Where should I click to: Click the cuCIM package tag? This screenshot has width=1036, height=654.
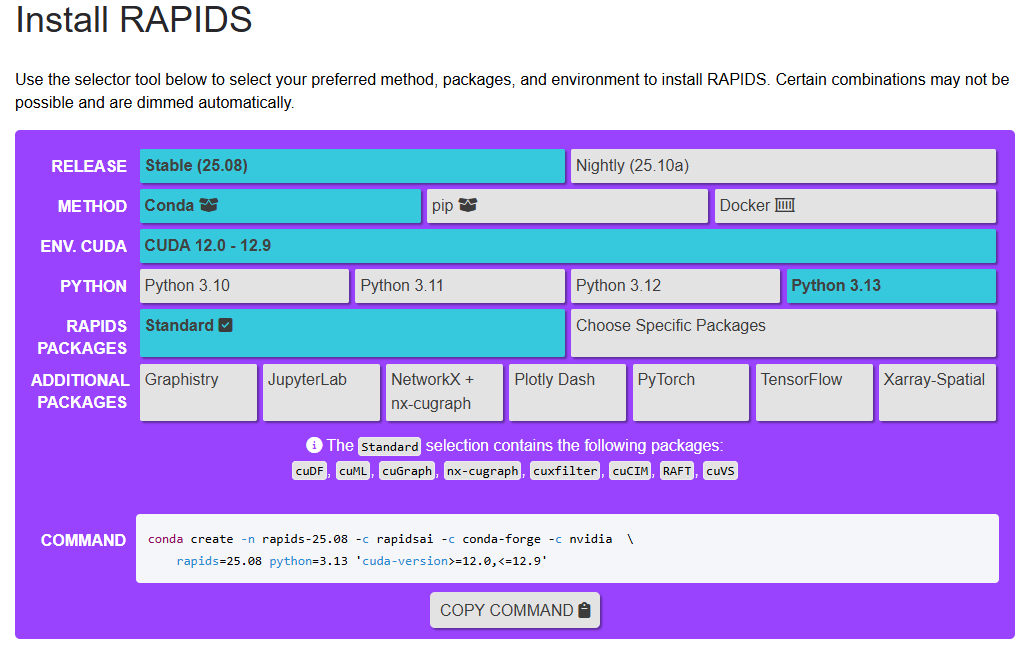[x=630, y=471]
